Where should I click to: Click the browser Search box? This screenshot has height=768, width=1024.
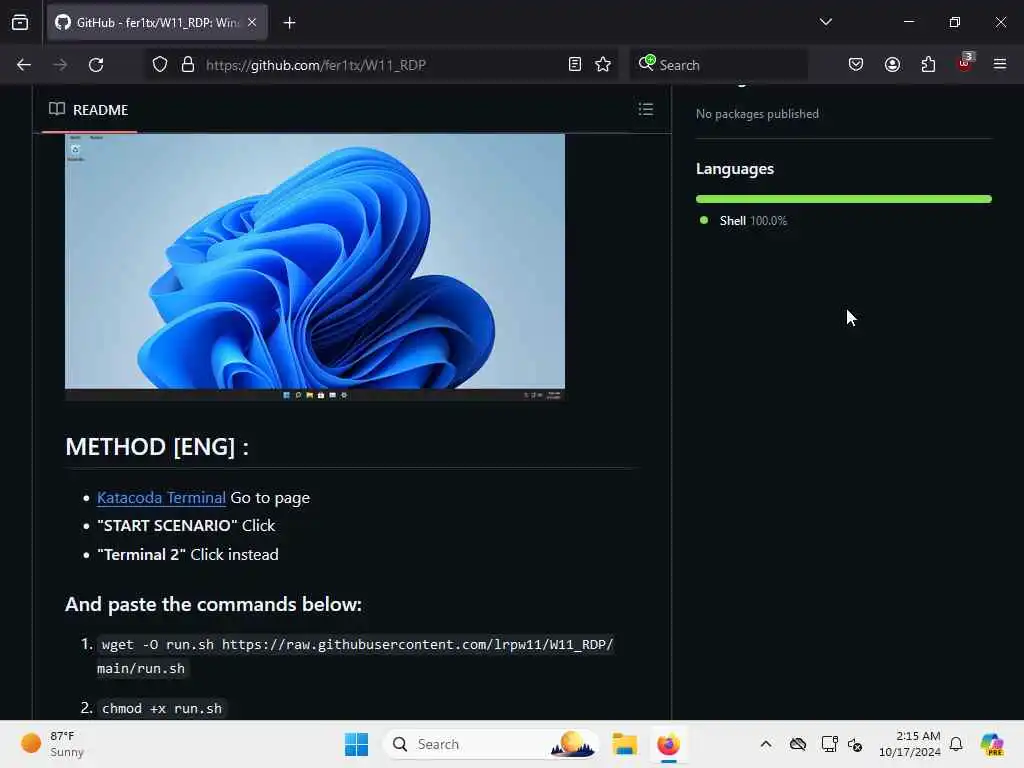pos(718,65)
